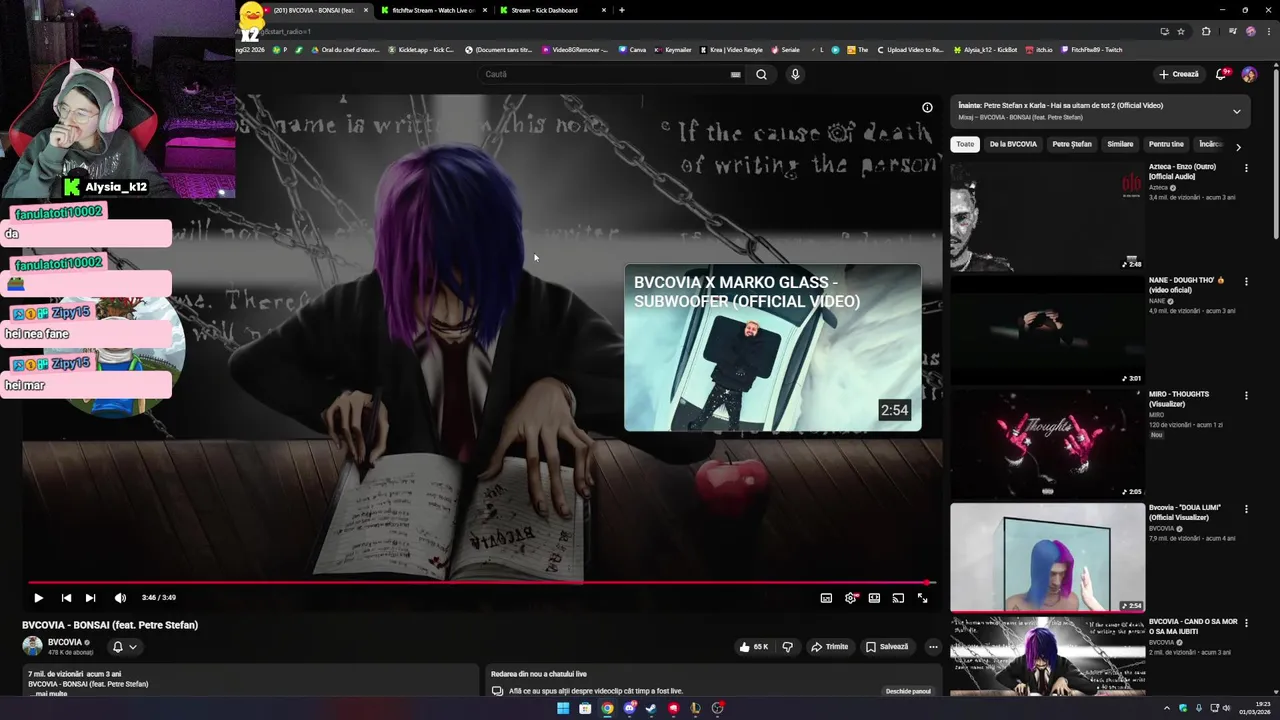Open the player settings gear
This screenshot has height=720, width=1280.
[850, 598]
